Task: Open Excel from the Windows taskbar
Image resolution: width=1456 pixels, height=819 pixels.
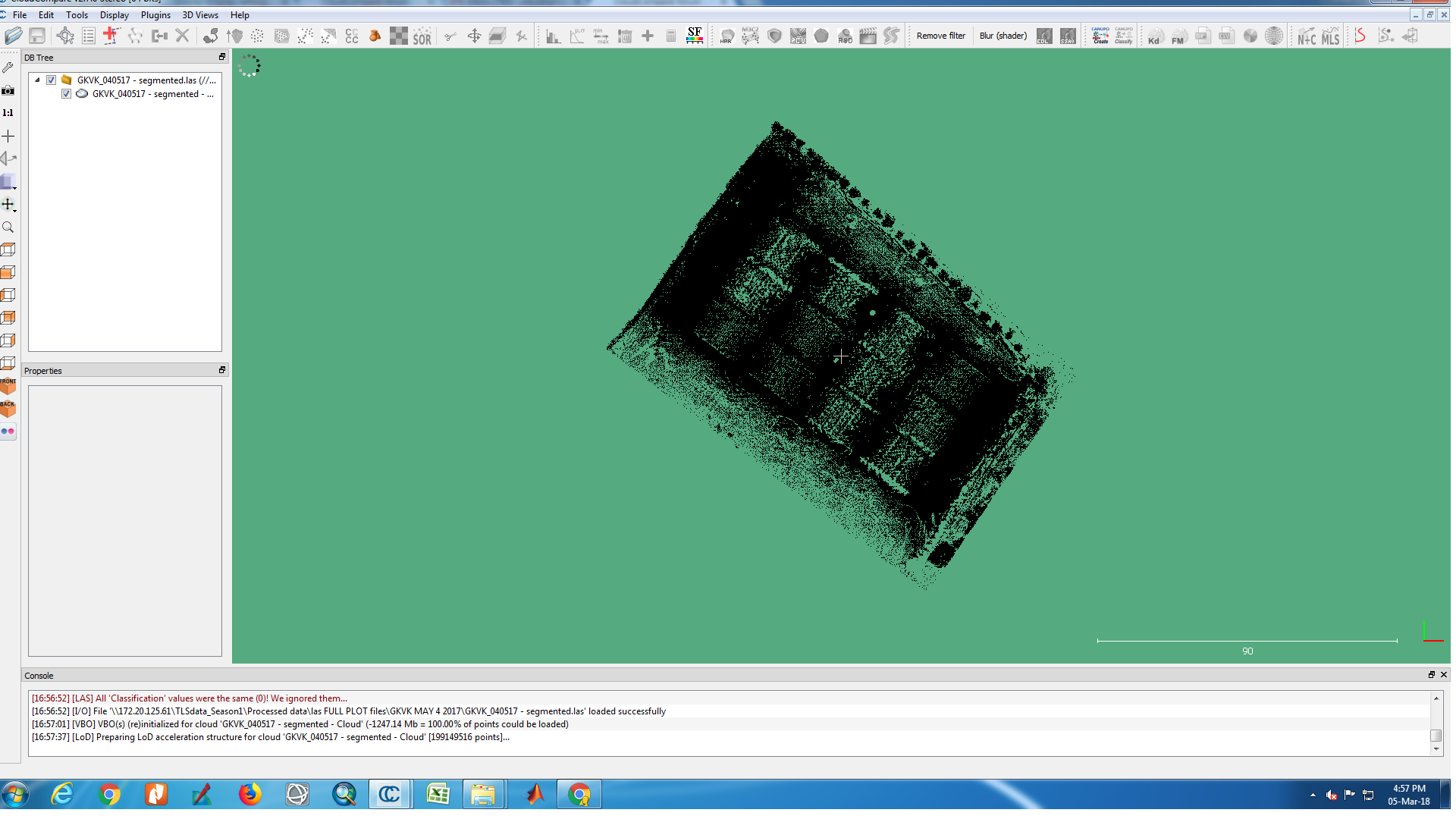Action: pos(438,794)
